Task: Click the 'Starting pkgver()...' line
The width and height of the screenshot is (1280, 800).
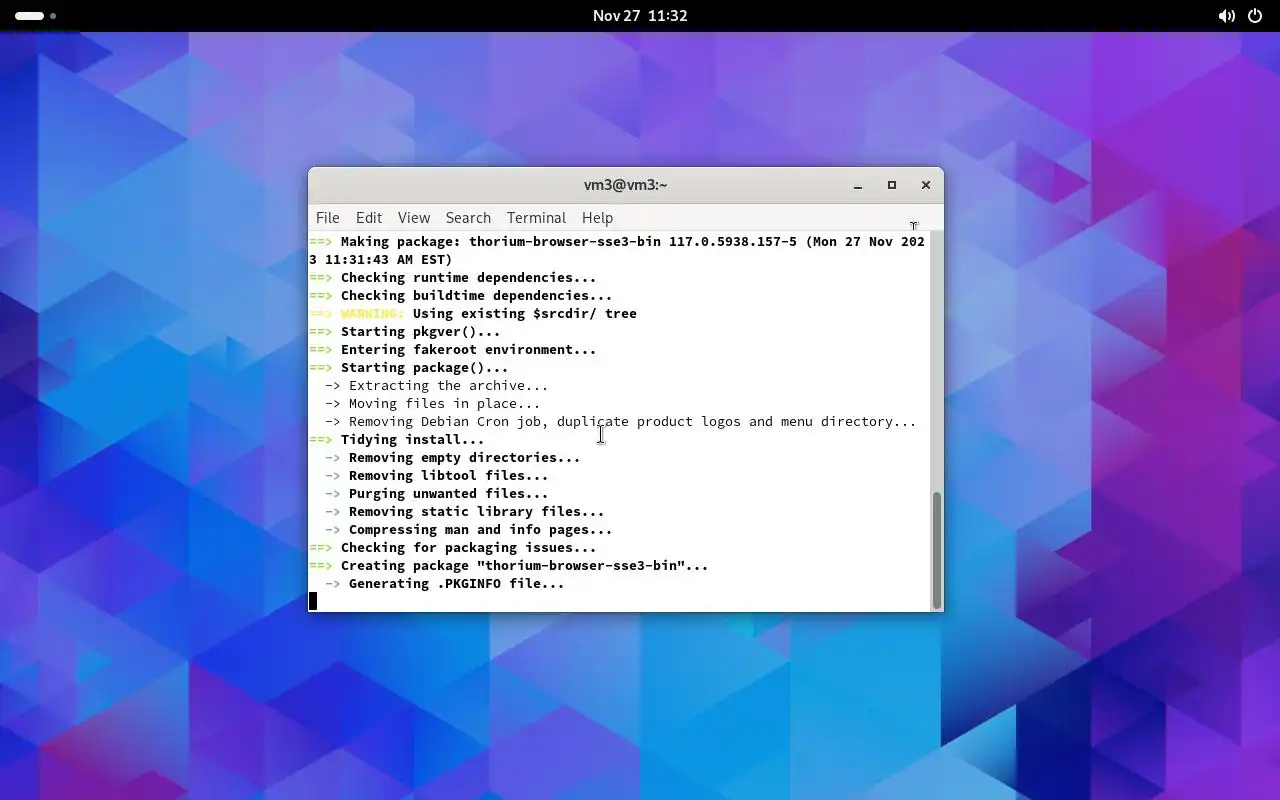Action: click(405, 331)
